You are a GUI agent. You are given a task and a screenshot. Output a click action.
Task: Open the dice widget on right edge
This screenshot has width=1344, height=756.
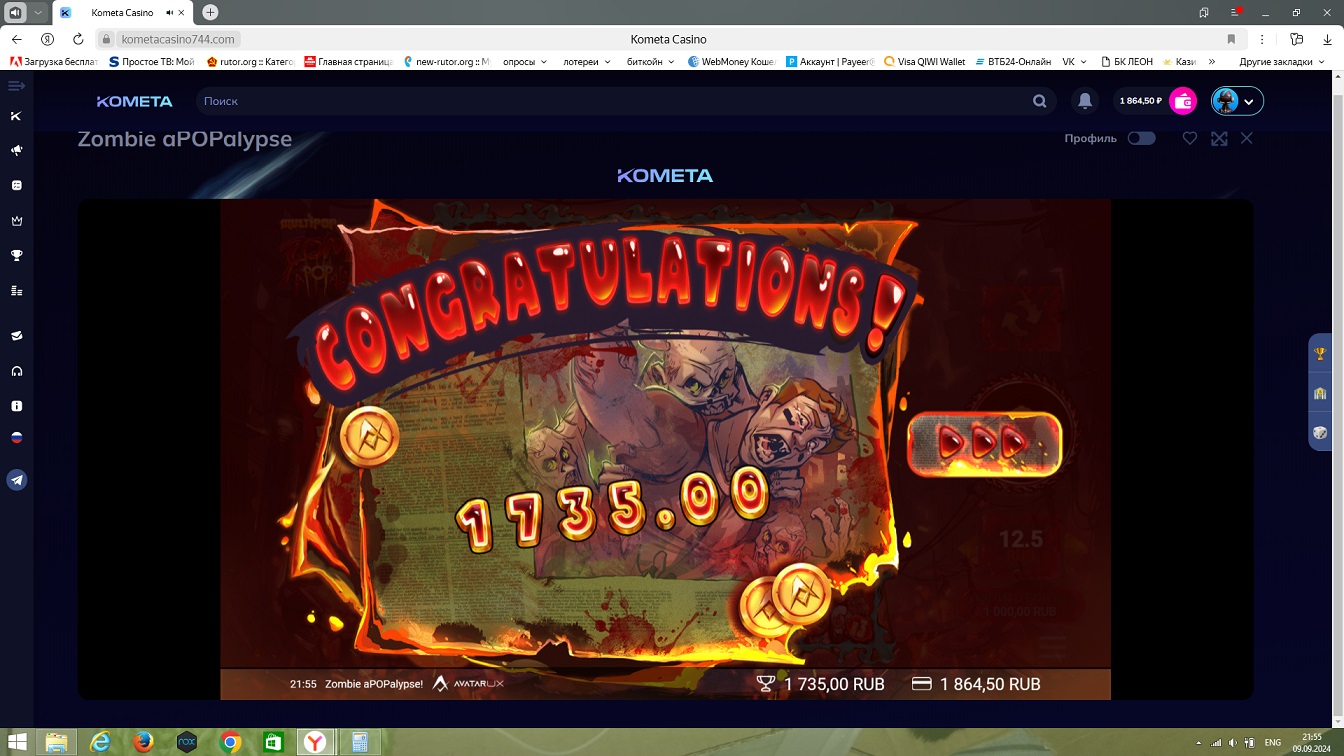1320,433
